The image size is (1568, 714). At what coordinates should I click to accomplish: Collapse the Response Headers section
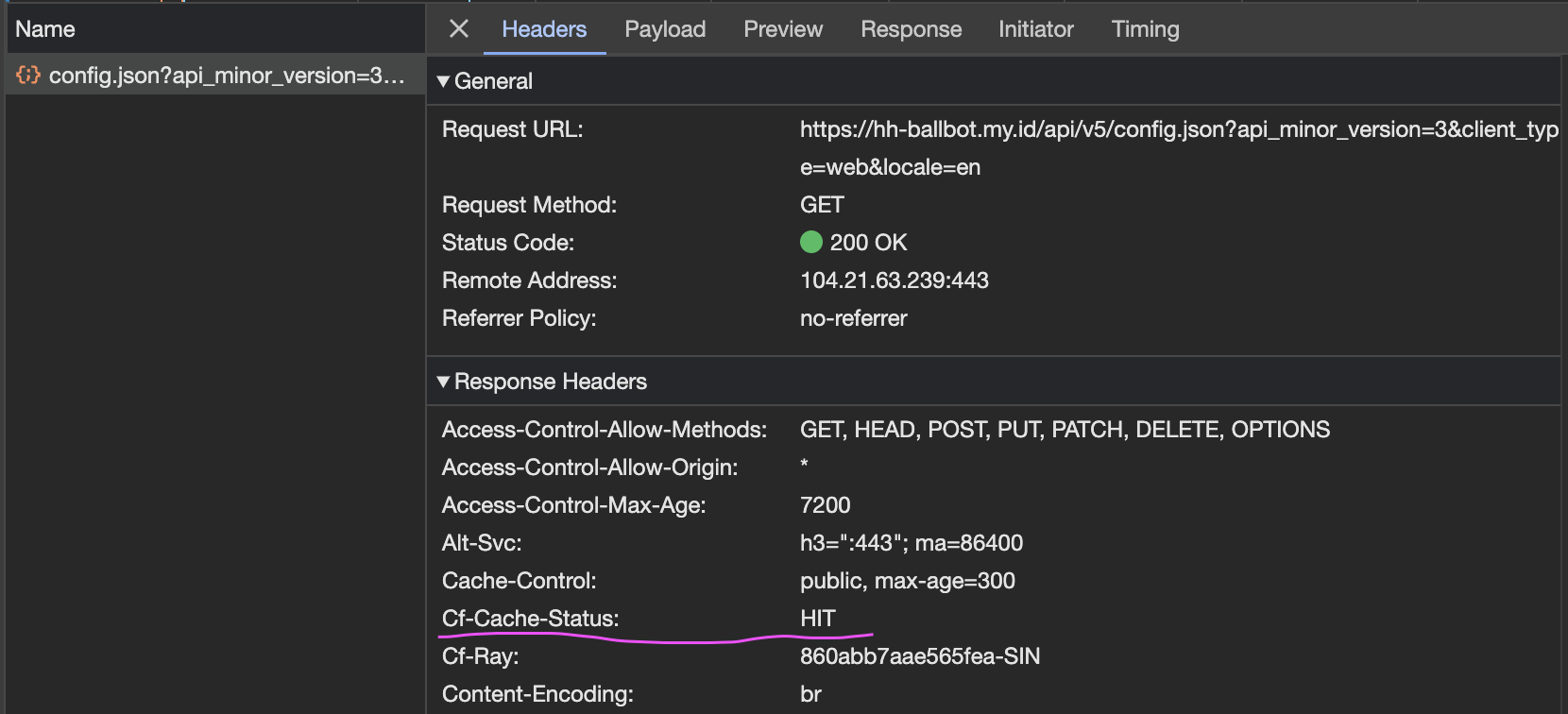(x=443, y=382)
